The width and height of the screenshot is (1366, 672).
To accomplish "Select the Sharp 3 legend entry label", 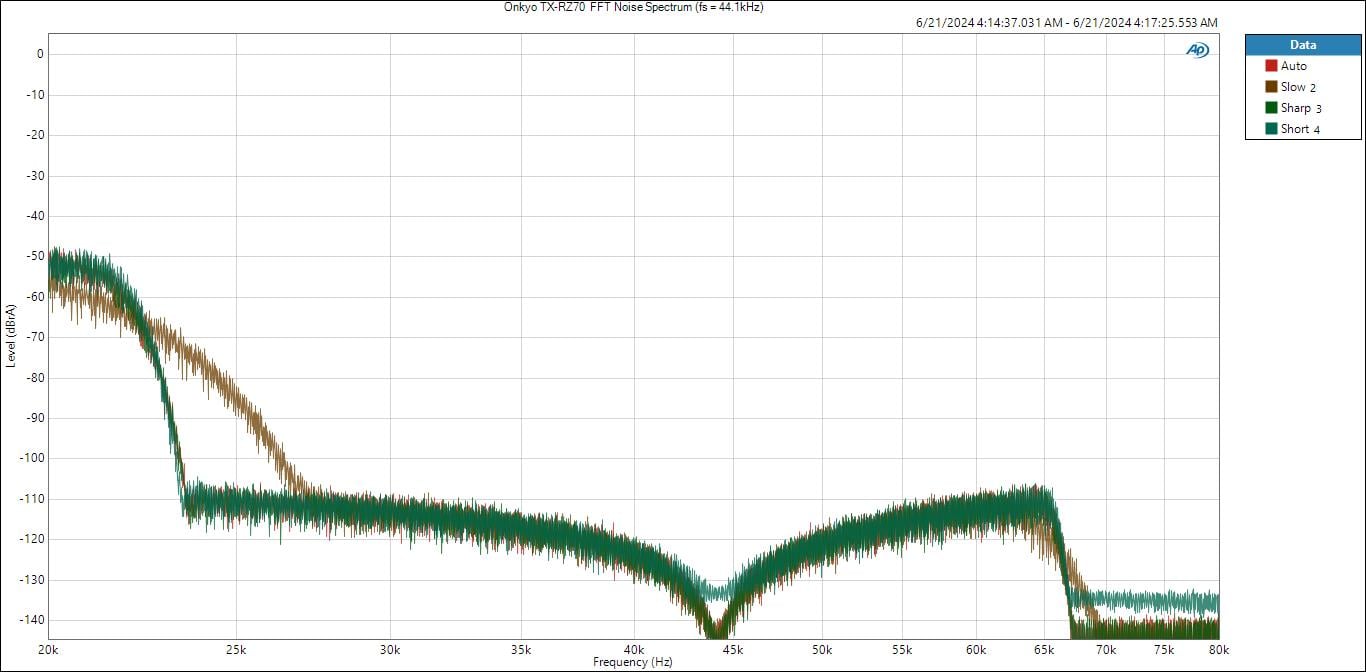I will 1301,108.
